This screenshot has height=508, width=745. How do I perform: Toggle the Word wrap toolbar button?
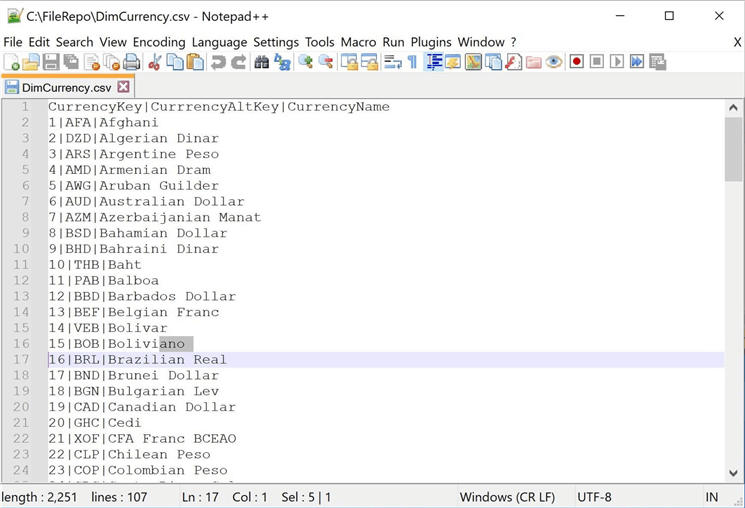[392, 62]
